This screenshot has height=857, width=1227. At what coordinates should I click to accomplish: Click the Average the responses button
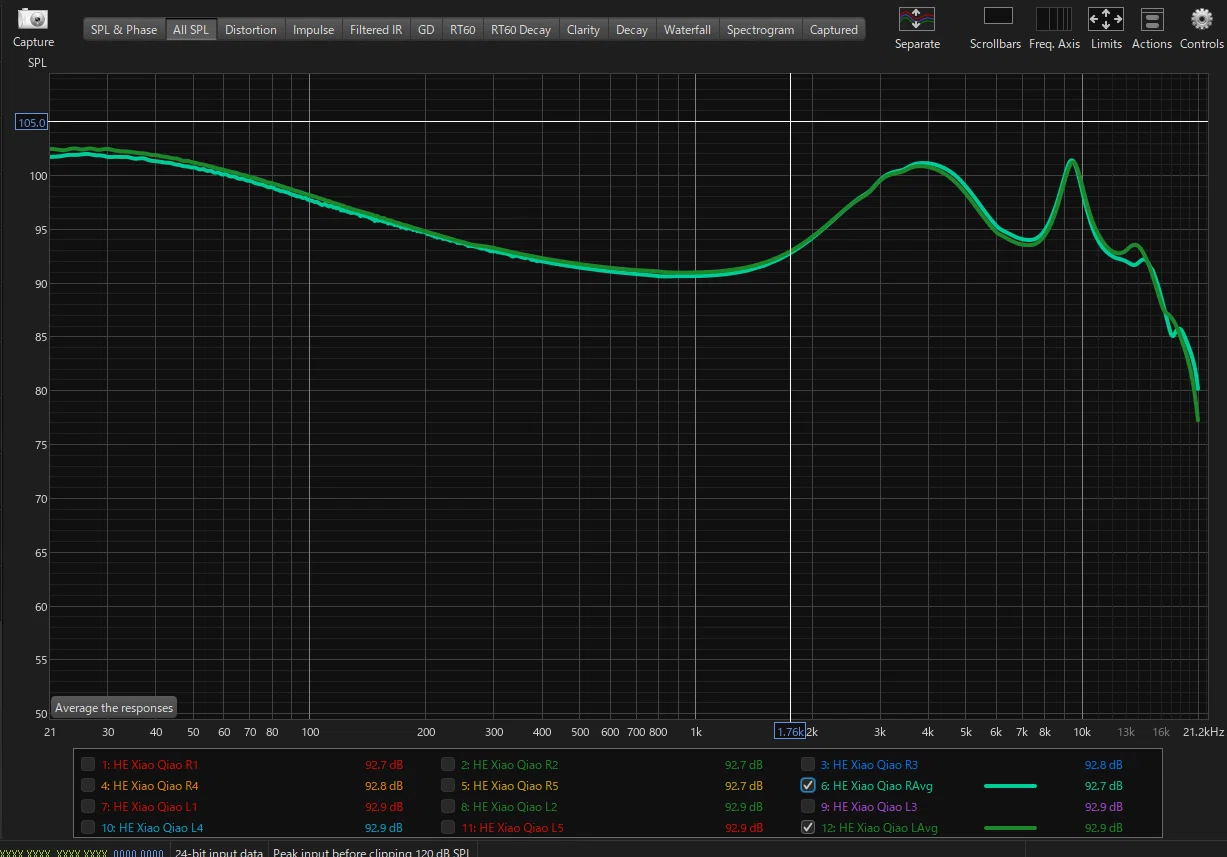coord(114,708)
